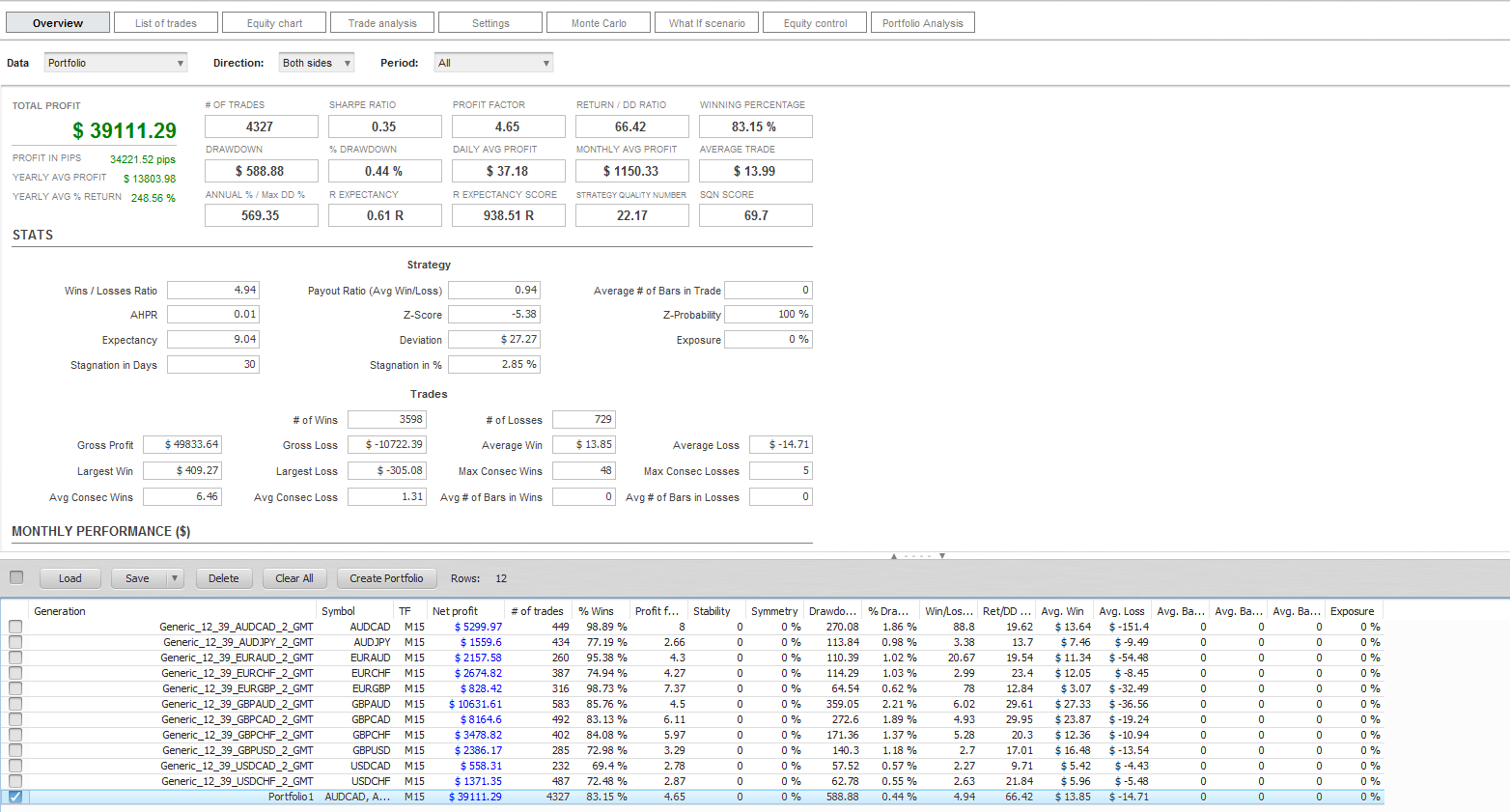
Task: Uncheck the Portfolio1 row checkbox
Action: 15,797
